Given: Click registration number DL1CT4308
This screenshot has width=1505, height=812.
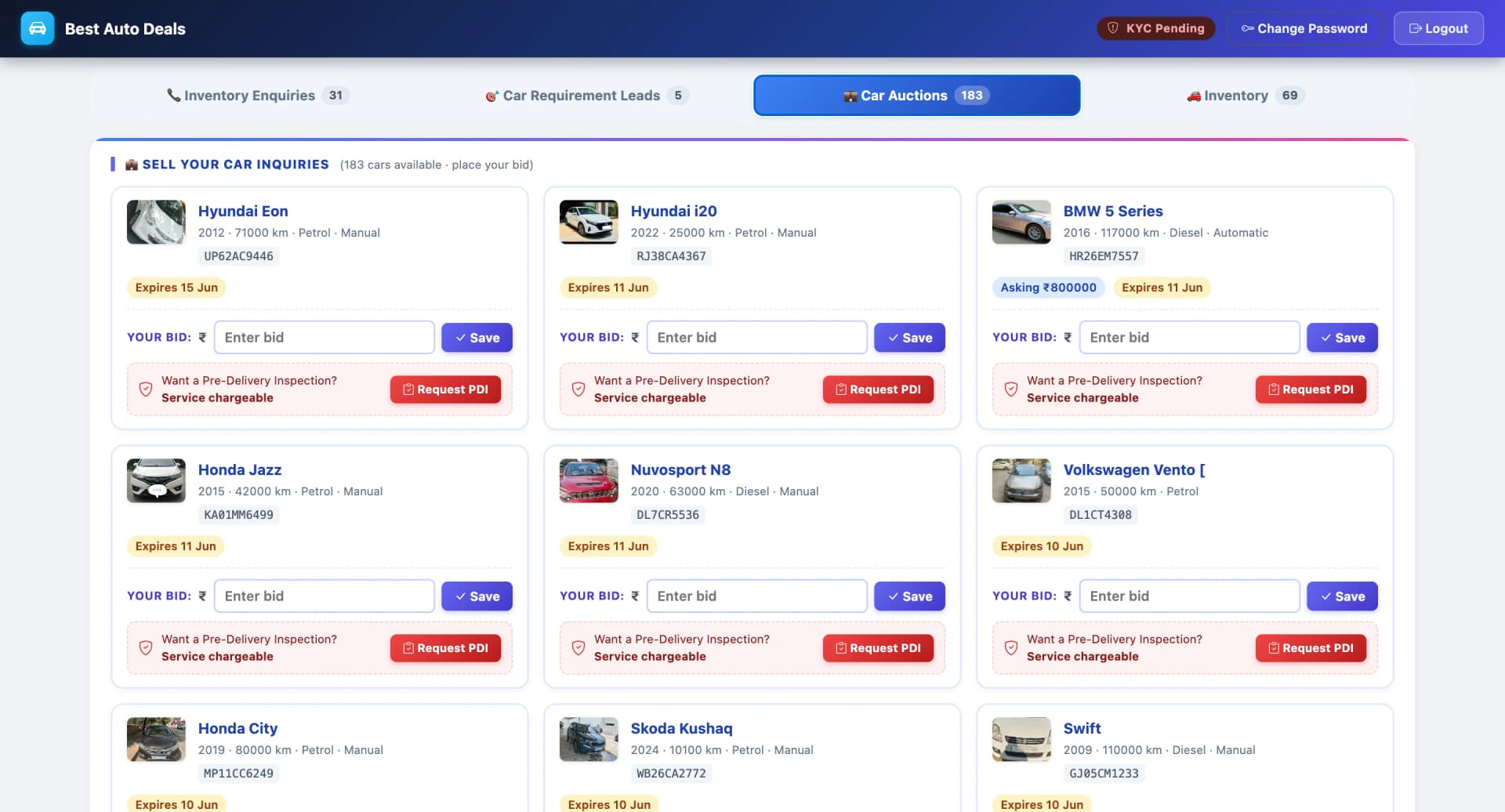Looking at the screenshot, I should 1101,515.
